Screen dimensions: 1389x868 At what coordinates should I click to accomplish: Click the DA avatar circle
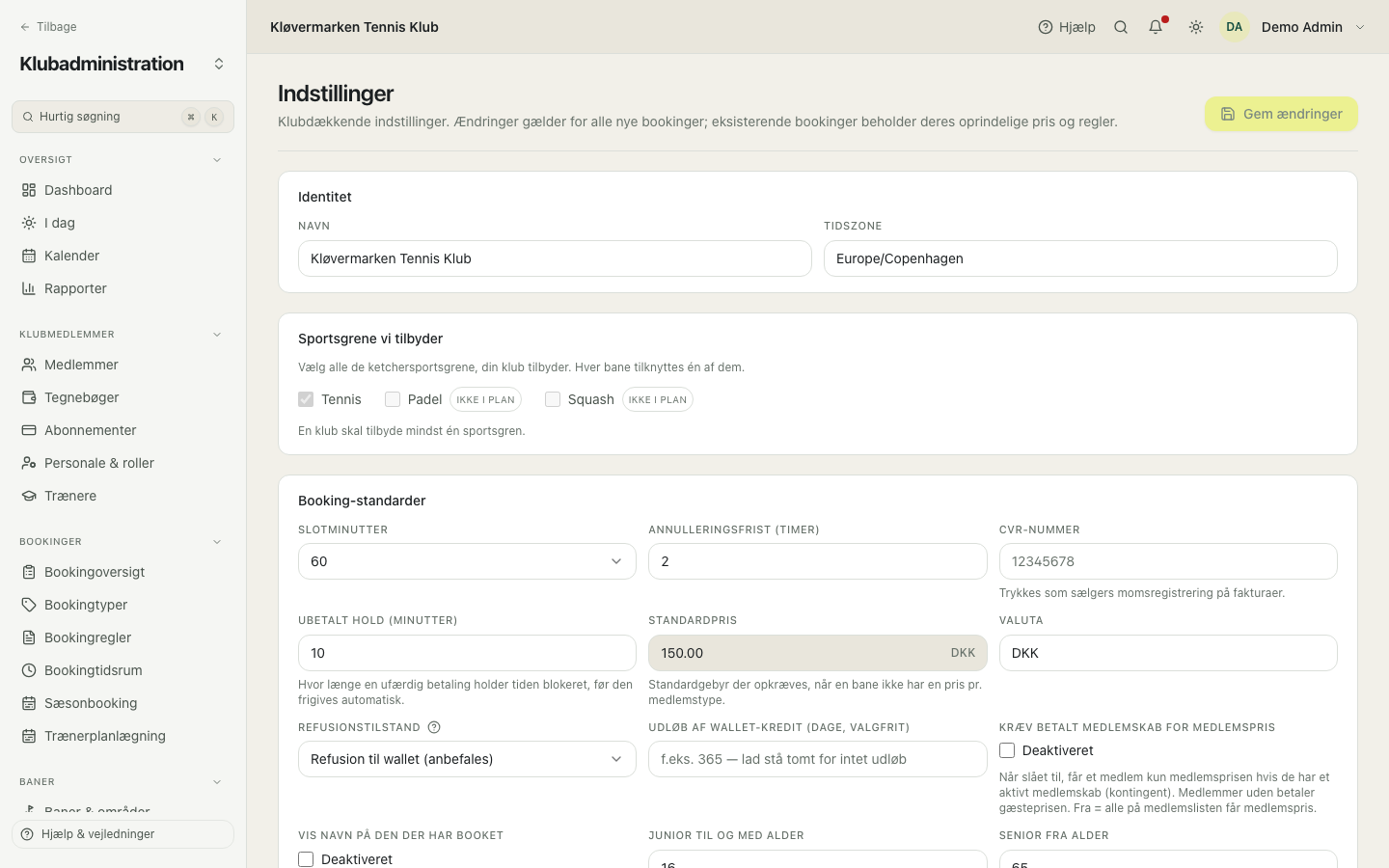[1235, 27]
